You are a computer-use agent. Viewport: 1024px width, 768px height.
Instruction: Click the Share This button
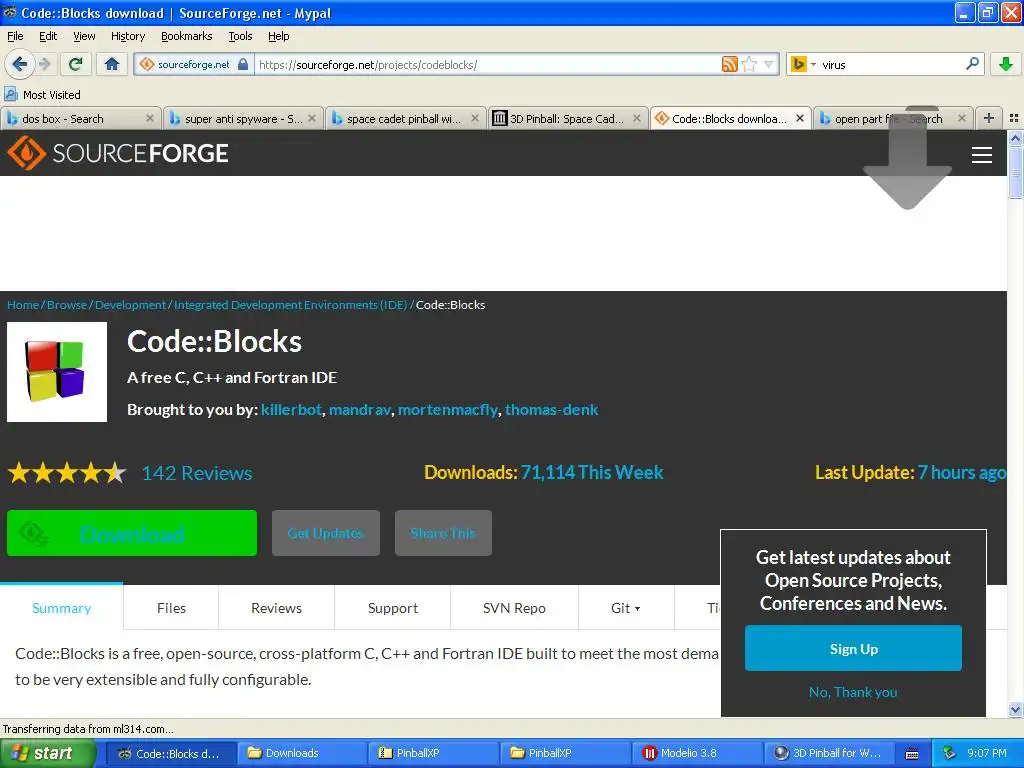[443, 533]
